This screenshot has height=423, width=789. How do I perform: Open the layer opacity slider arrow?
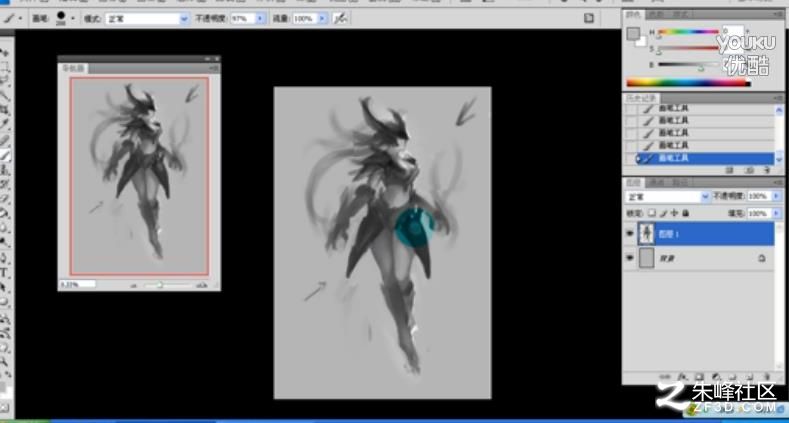click(x=776, y=196)
